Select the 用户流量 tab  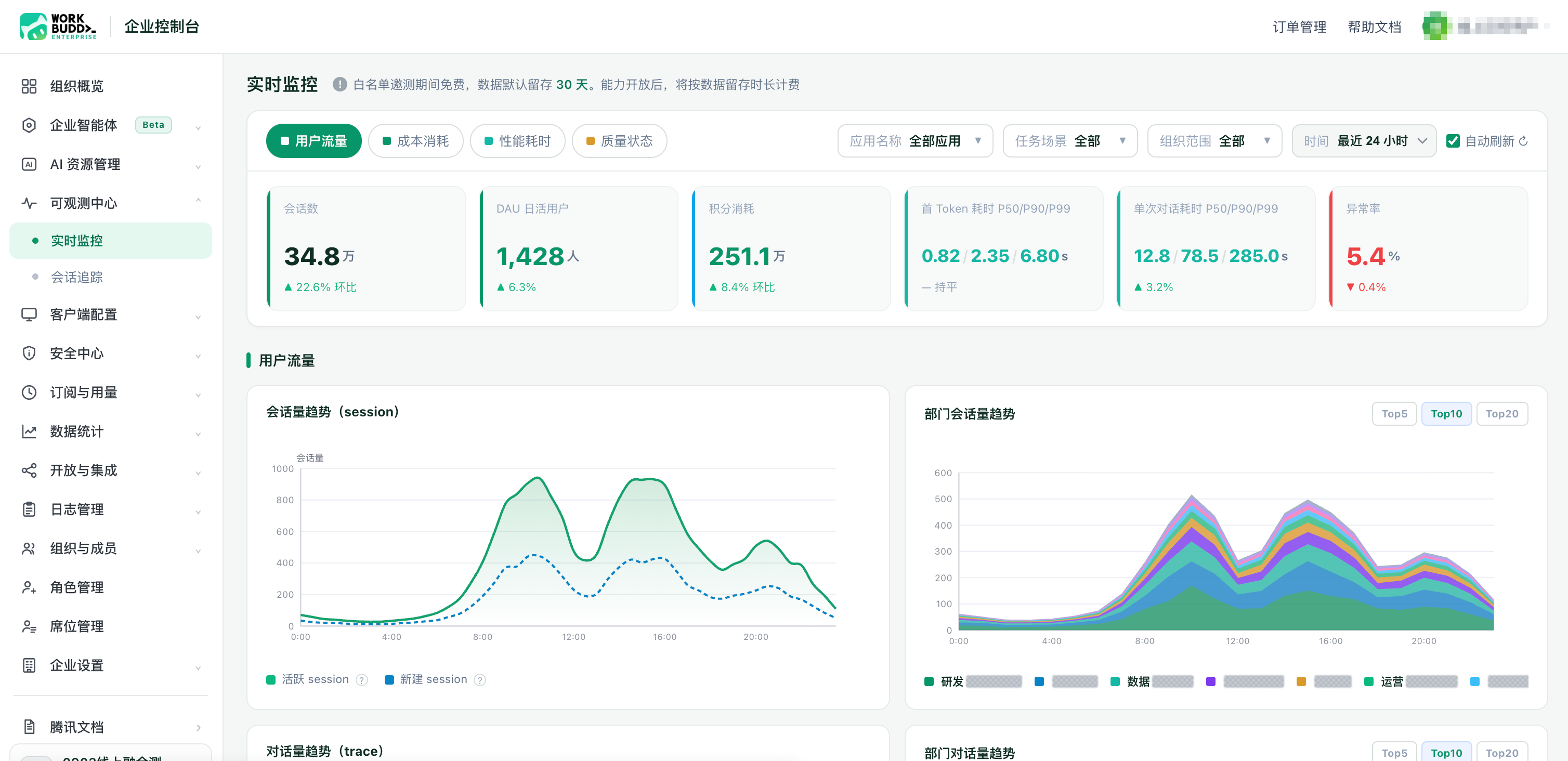pyautogui.click(x=313, y=141)
